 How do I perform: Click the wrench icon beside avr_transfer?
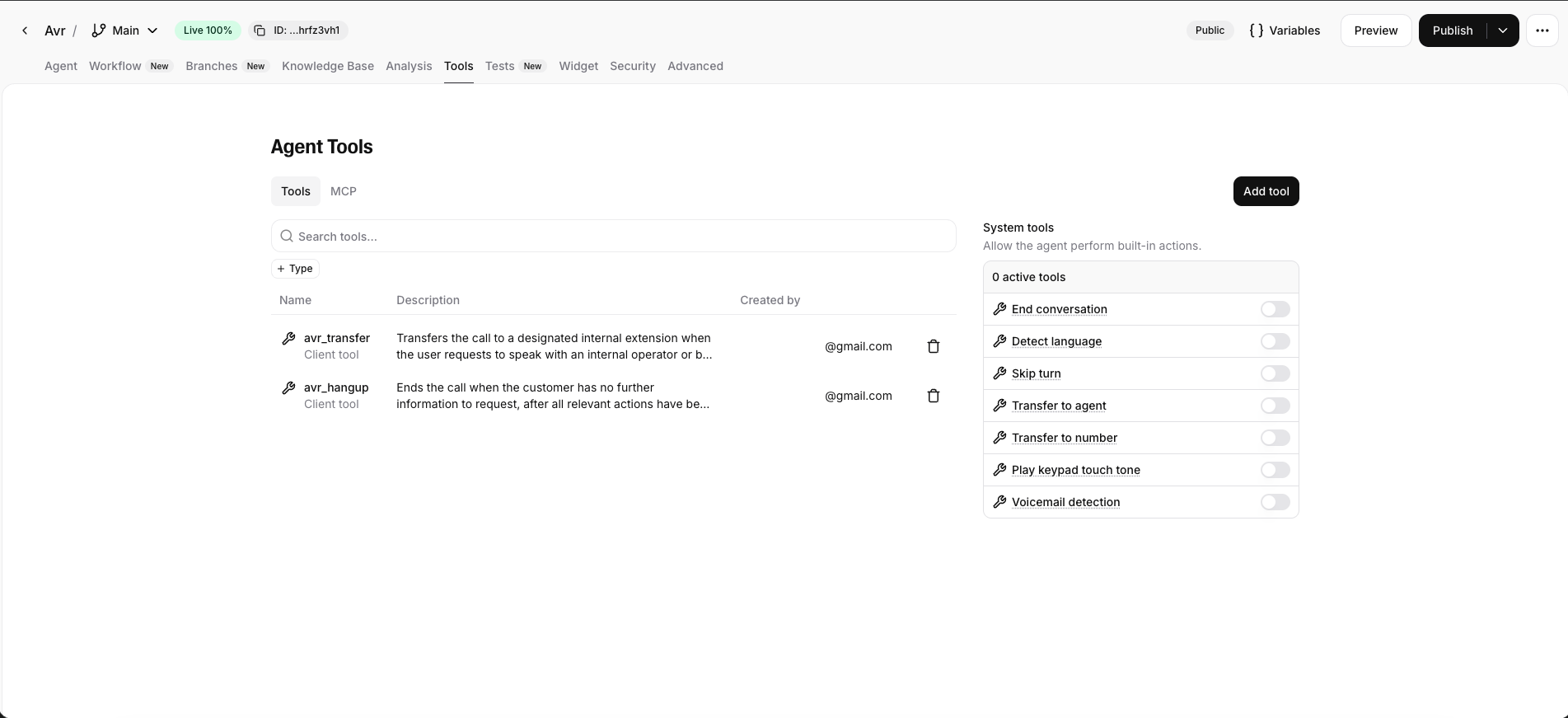tap(288, 338)
